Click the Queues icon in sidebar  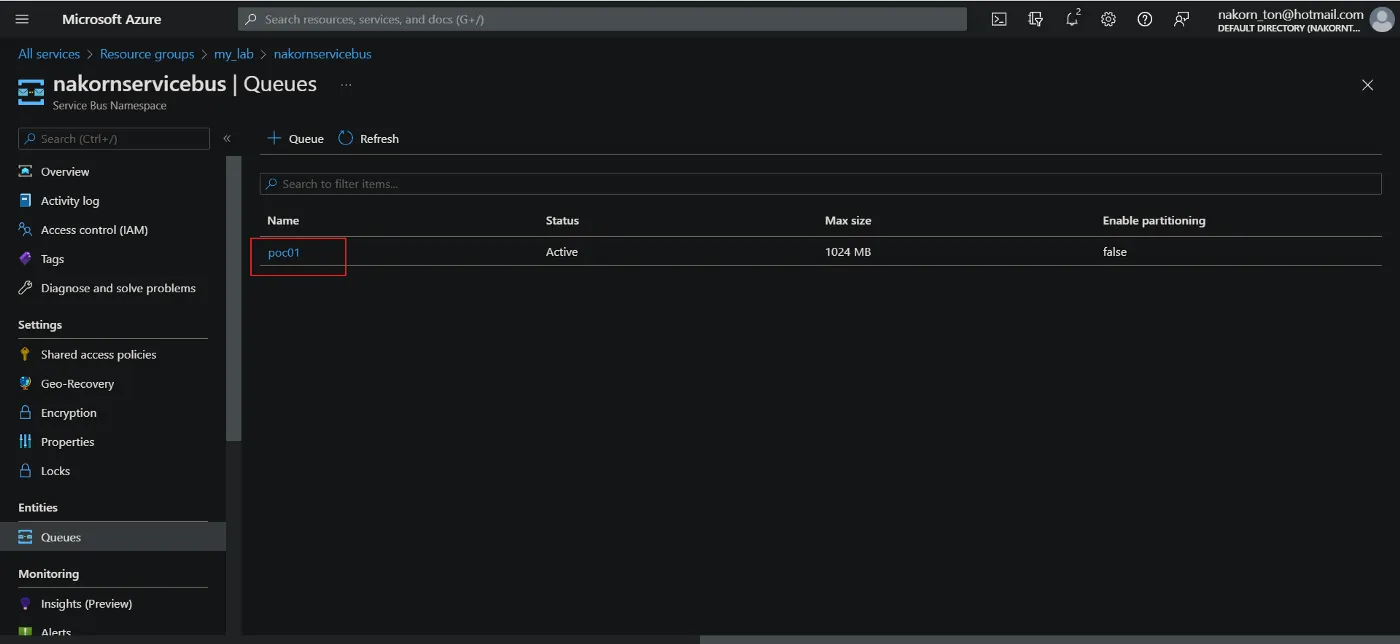click(26, 537)
